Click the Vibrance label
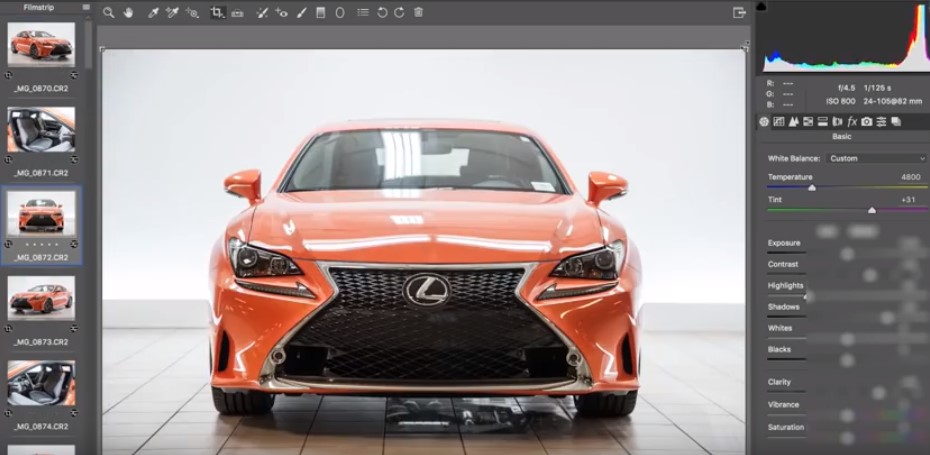 pos(783,405)
